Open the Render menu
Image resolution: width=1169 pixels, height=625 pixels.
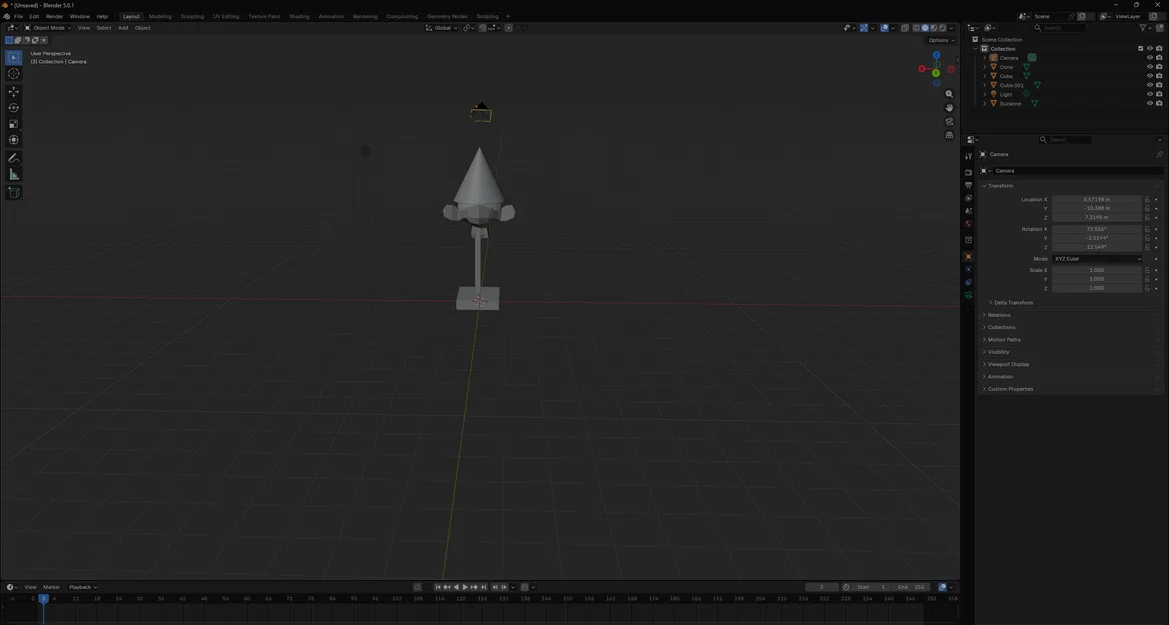tap(54, 16)
